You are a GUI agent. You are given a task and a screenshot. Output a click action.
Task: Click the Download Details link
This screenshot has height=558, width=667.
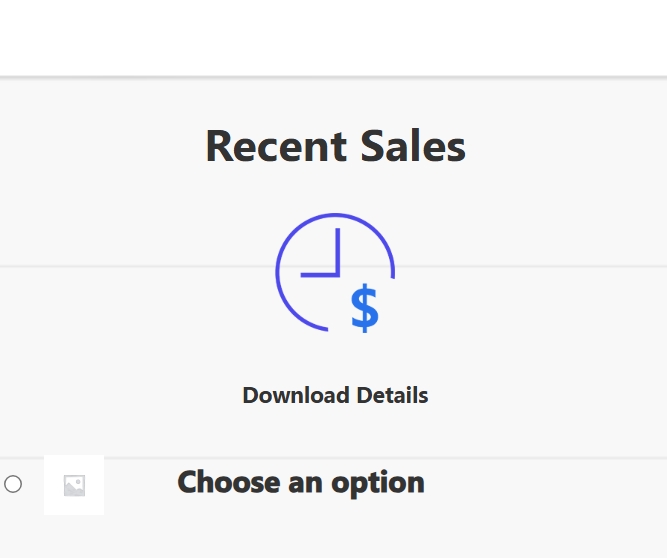(x=335, y=396)
